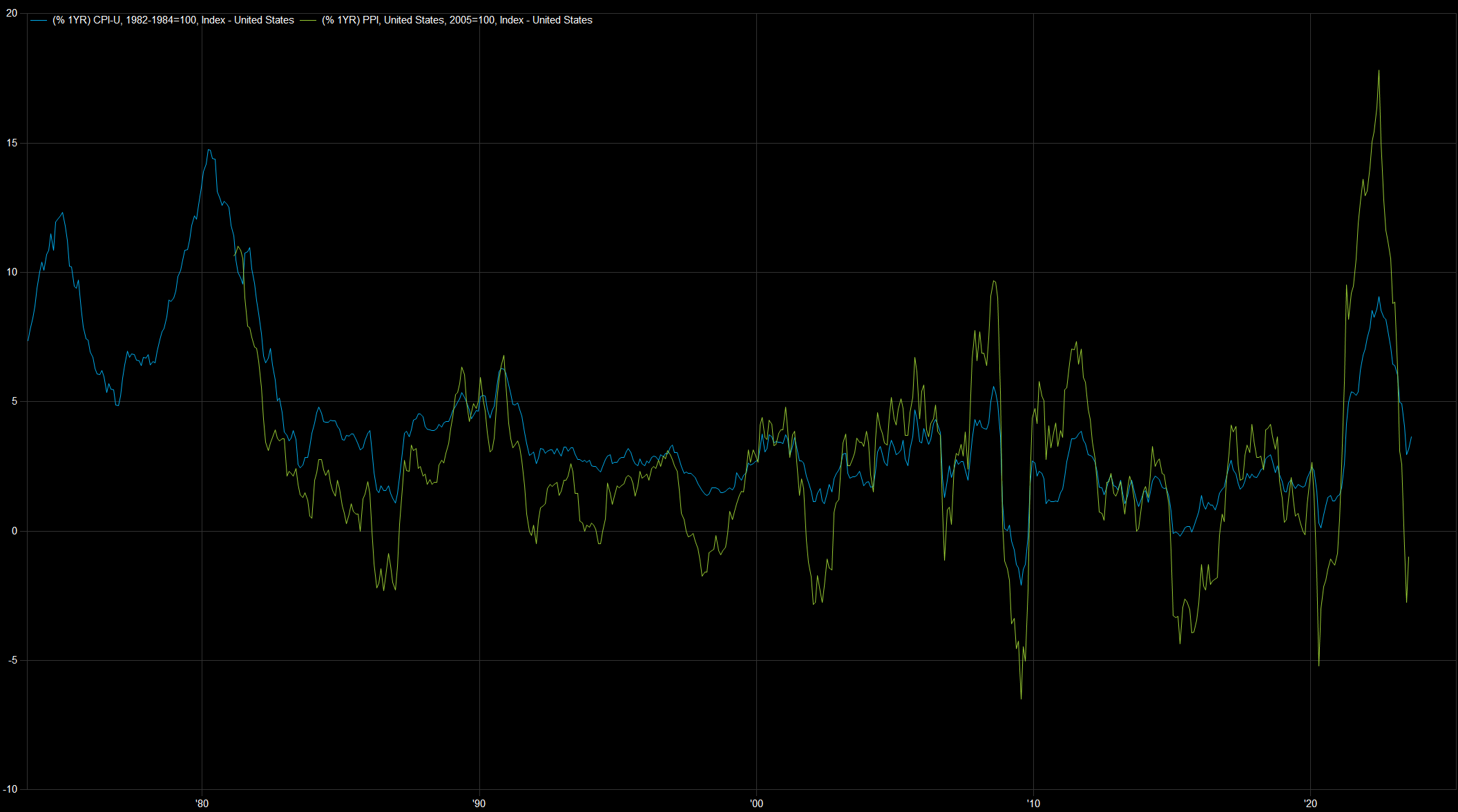Click the '10 x-axis year label
Image resolution: width=1458 pixels, height=812 pixels.
point(1033,803)
